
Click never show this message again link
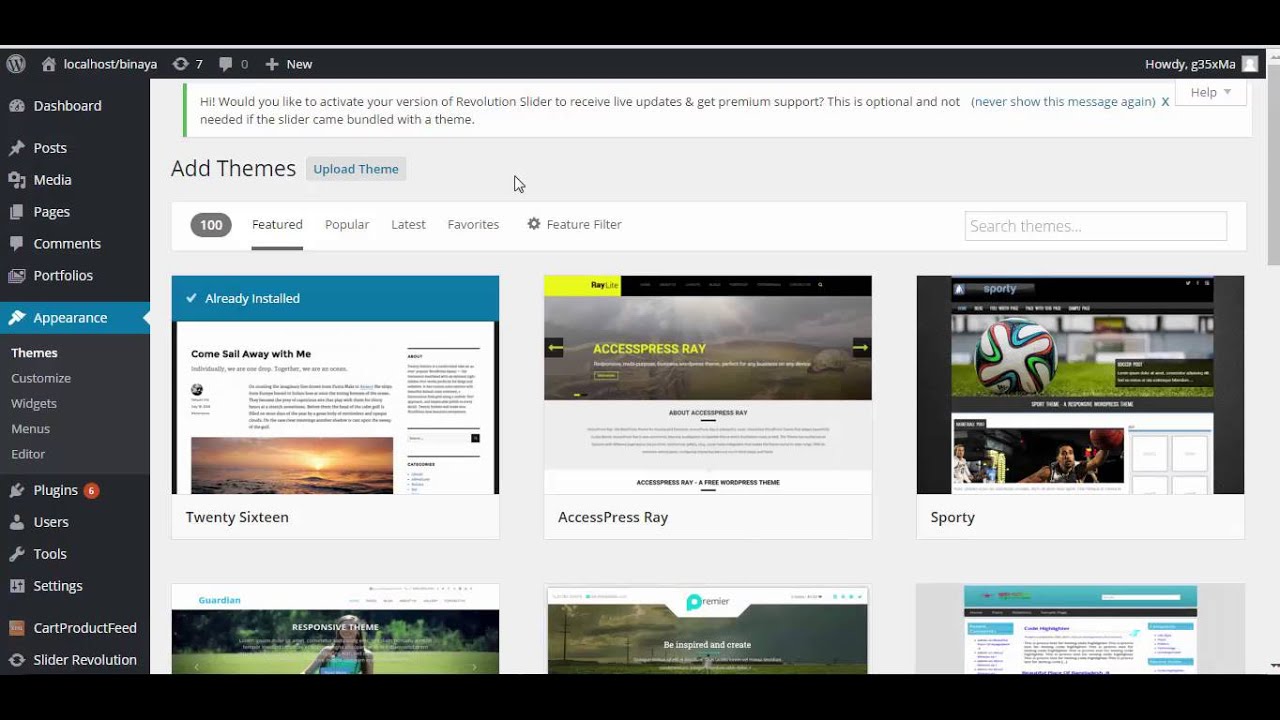click(x=1063, y=102)
